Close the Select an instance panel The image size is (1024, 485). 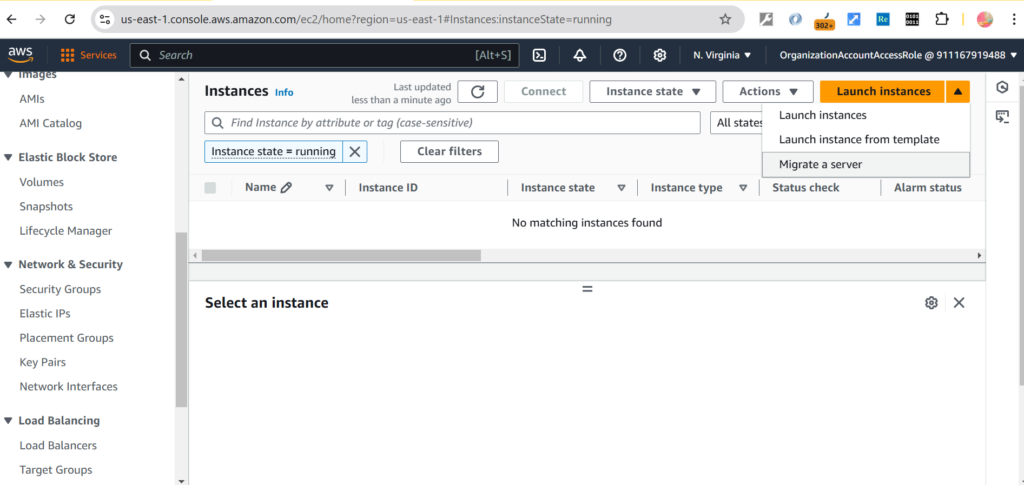(x=959, y=303)
